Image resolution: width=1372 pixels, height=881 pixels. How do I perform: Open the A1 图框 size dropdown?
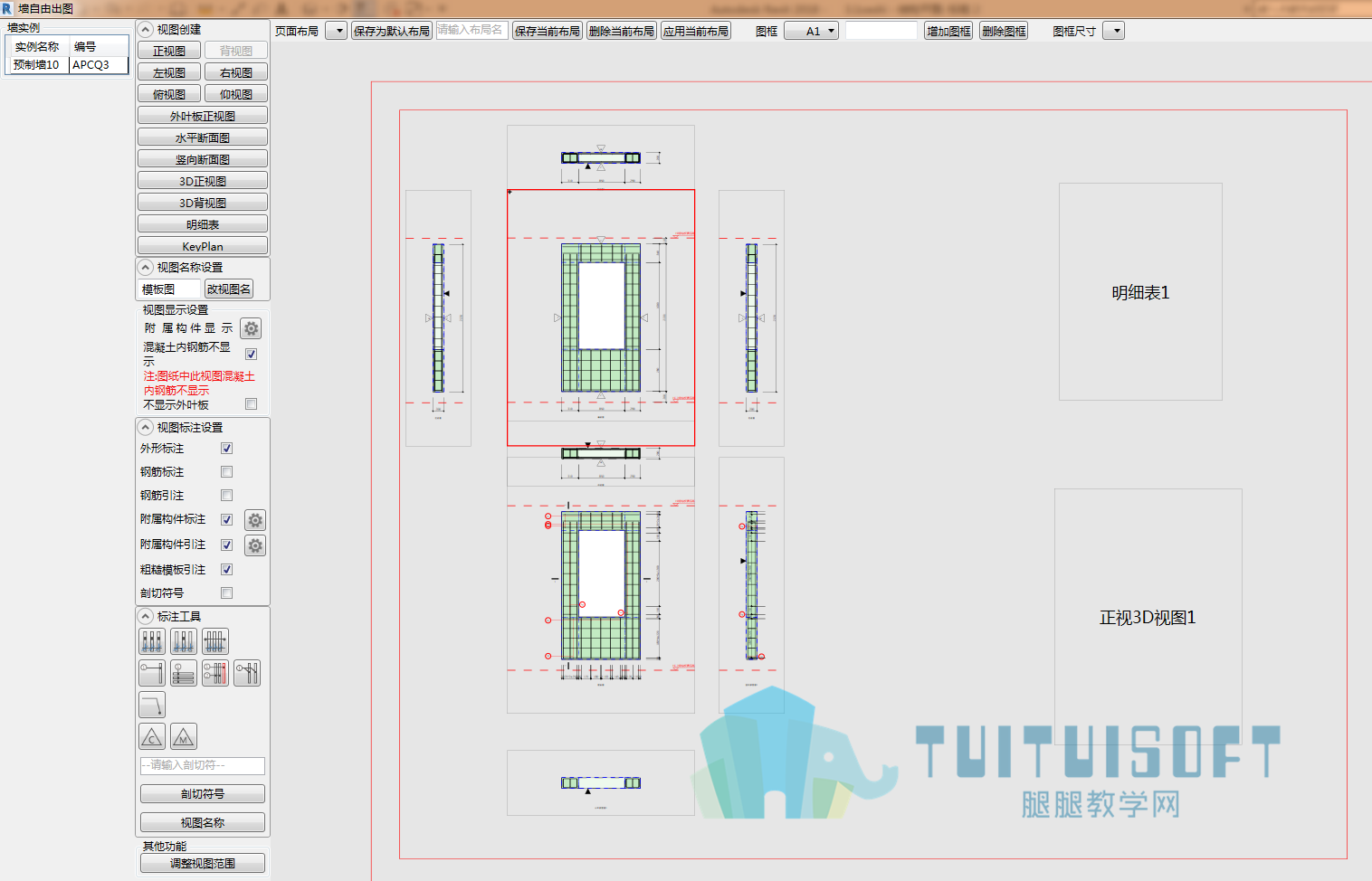pyautogui.click(x=812, y=31)
